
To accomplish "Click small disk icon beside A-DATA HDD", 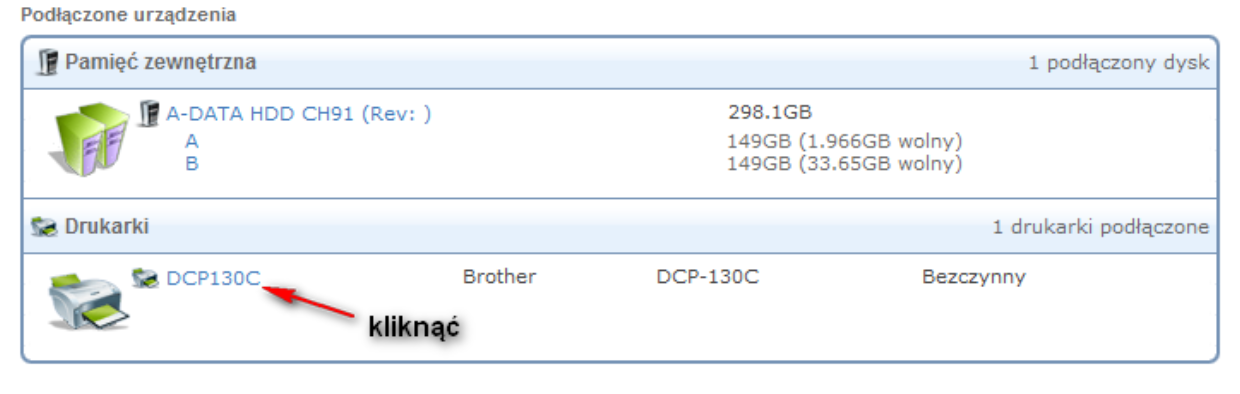I will [150, 113].
